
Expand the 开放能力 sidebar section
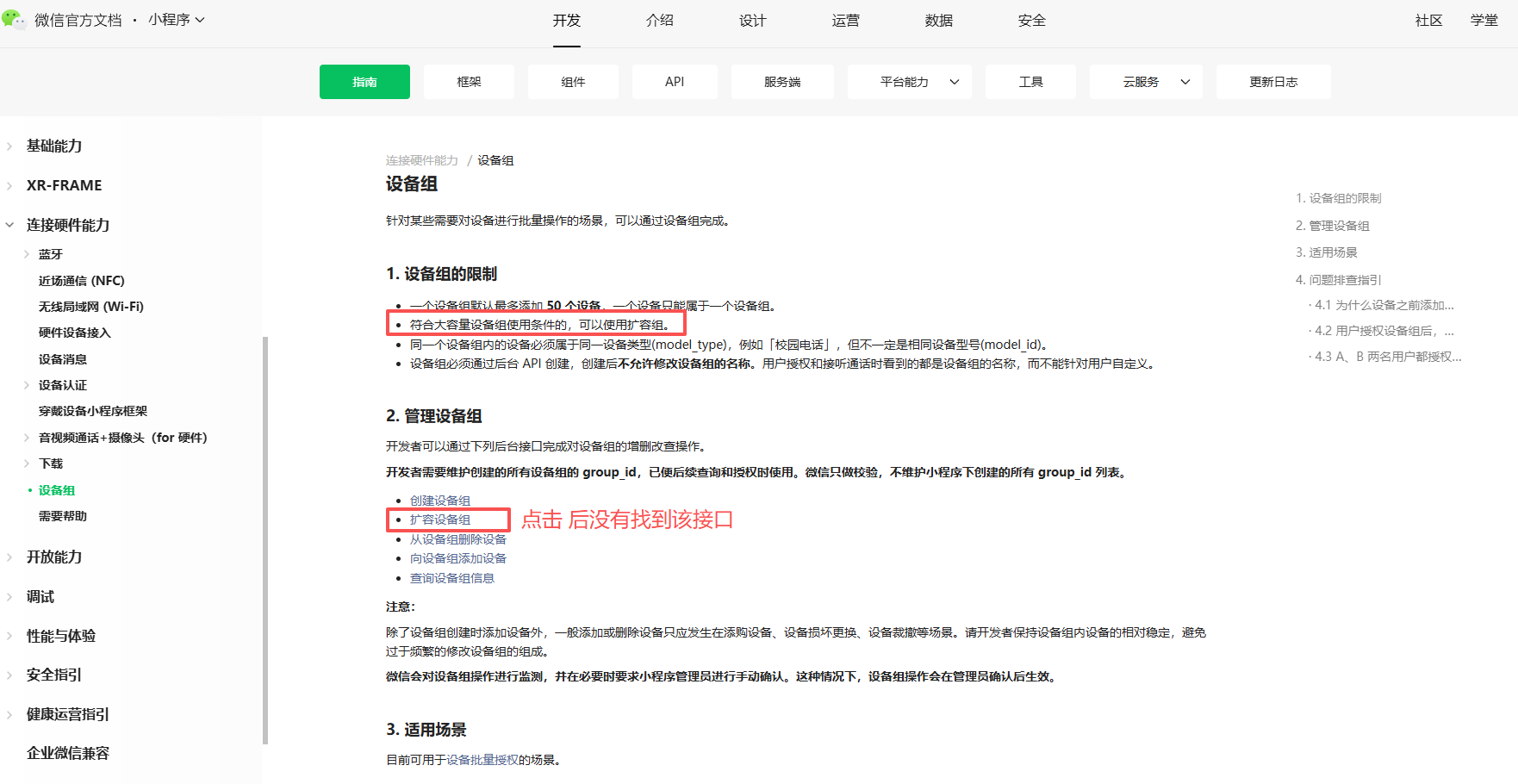(9, 557)
